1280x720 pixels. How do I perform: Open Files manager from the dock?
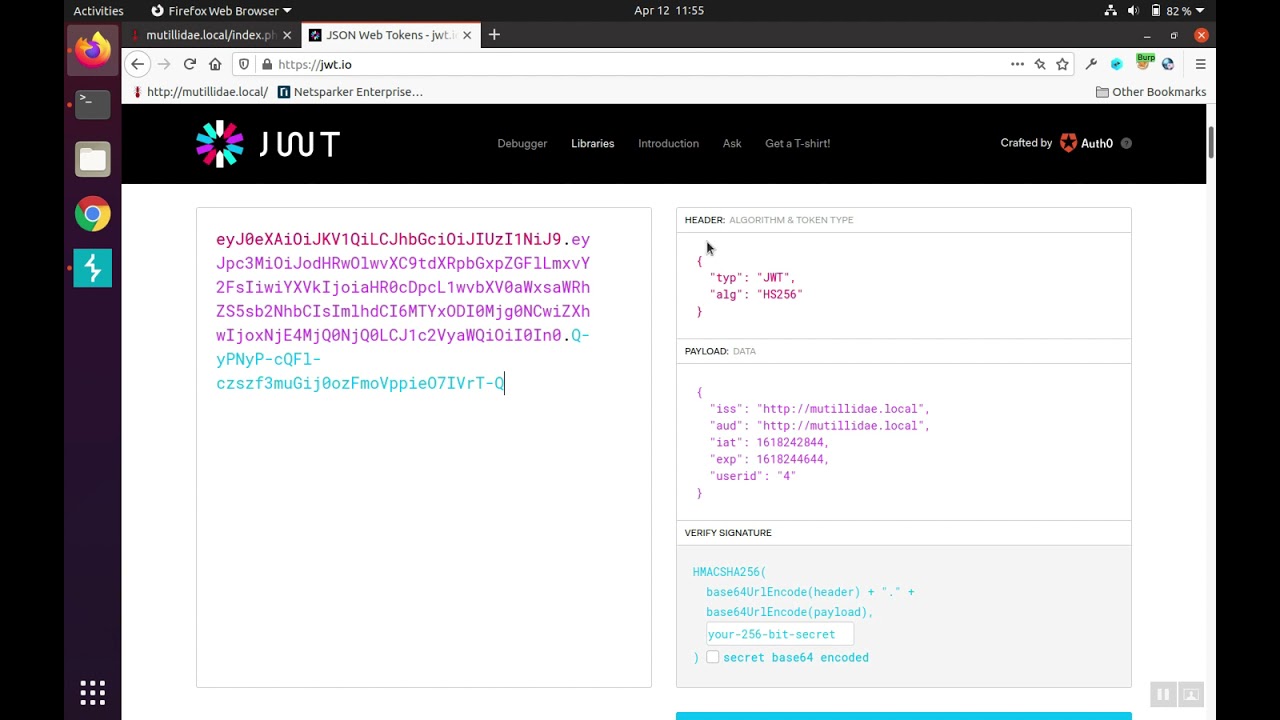coord(93,158)
